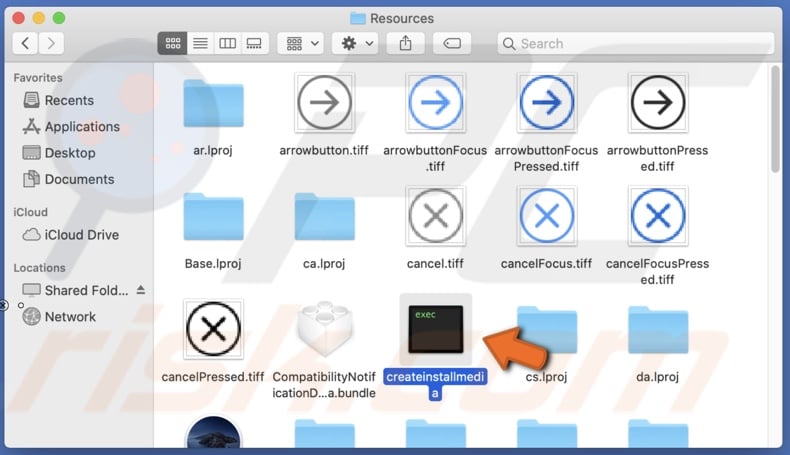This screenshot has width=790, height=455.
Task: Go forward with the right chevron button
Action: pyautogui.click(x=51, y=43)
